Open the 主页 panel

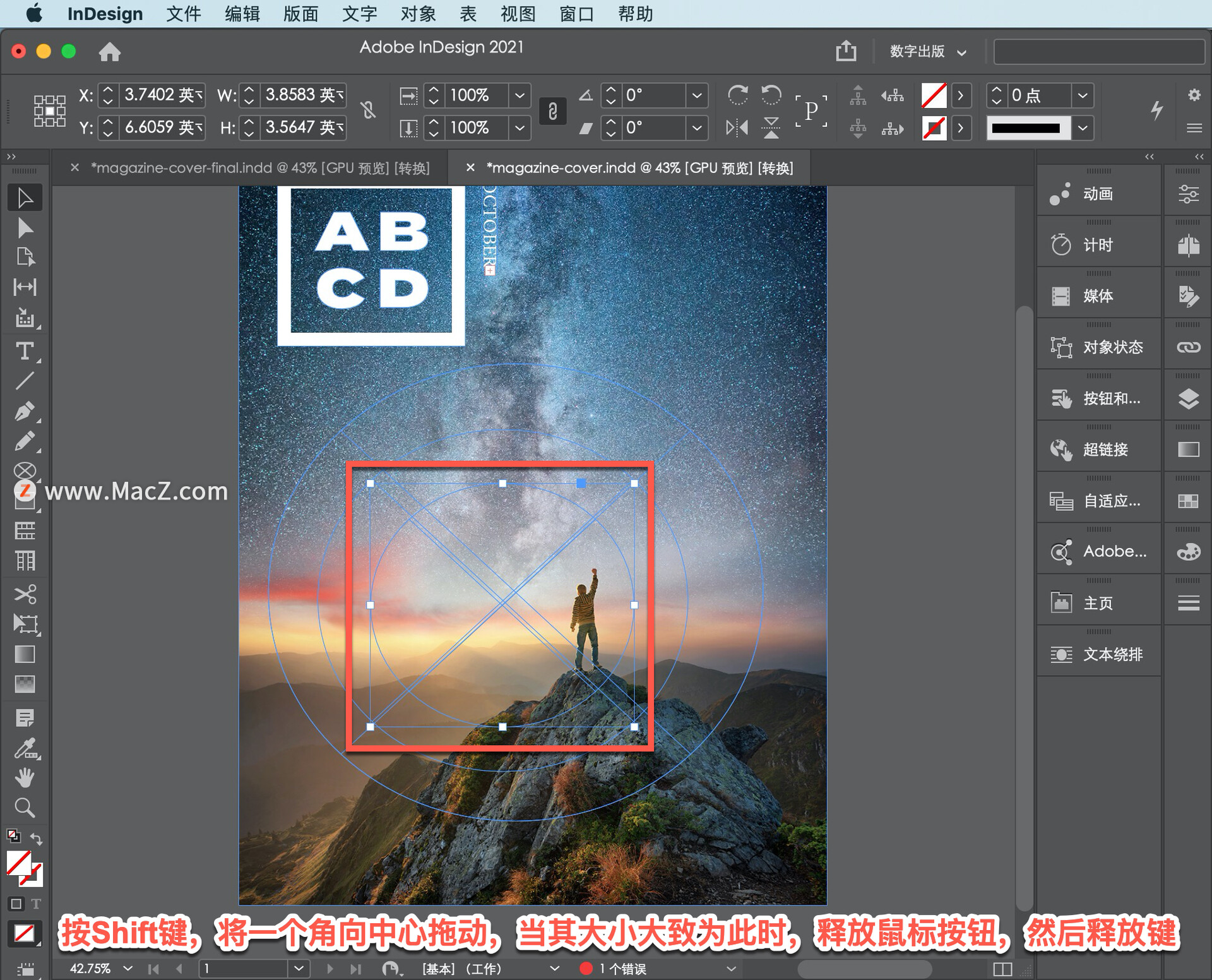1098,603
